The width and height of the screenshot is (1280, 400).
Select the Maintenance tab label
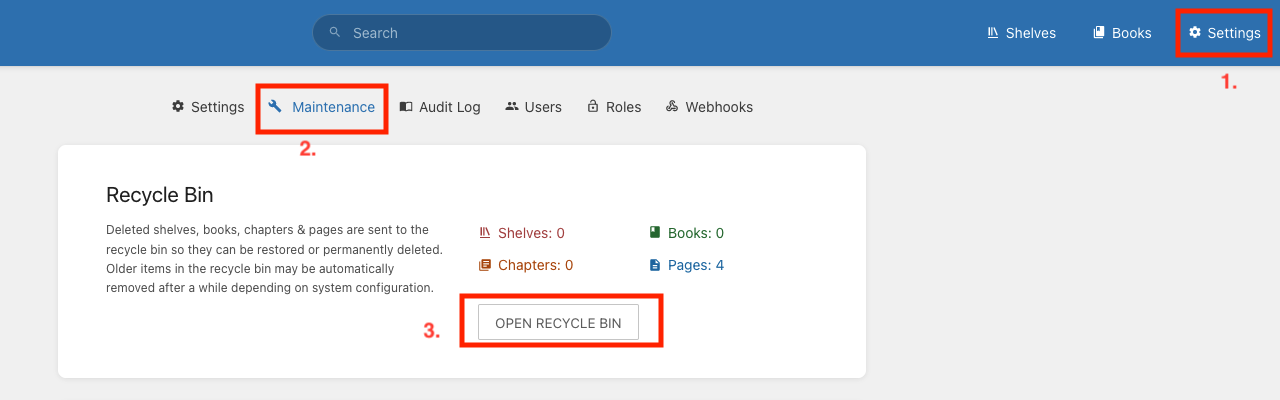[333, 107]
